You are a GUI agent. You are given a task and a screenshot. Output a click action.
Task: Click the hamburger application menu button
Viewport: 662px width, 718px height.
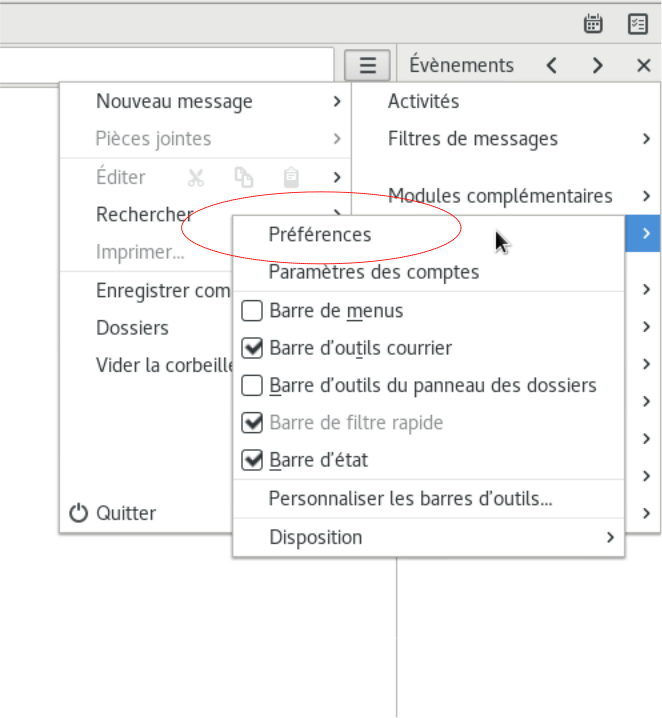click(367, 65)
